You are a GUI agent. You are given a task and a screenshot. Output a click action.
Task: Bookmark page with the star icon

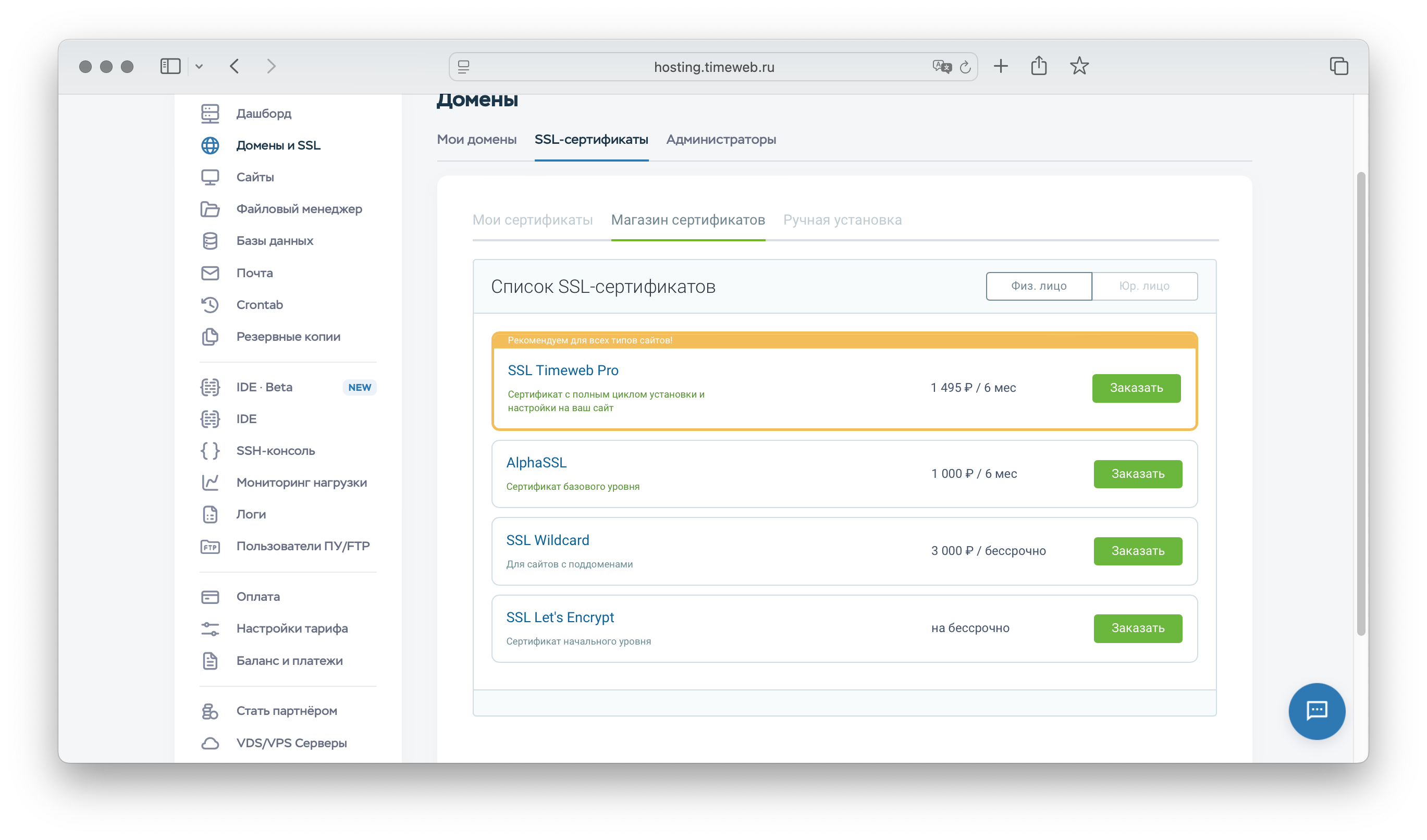(x=1079, y=66)
